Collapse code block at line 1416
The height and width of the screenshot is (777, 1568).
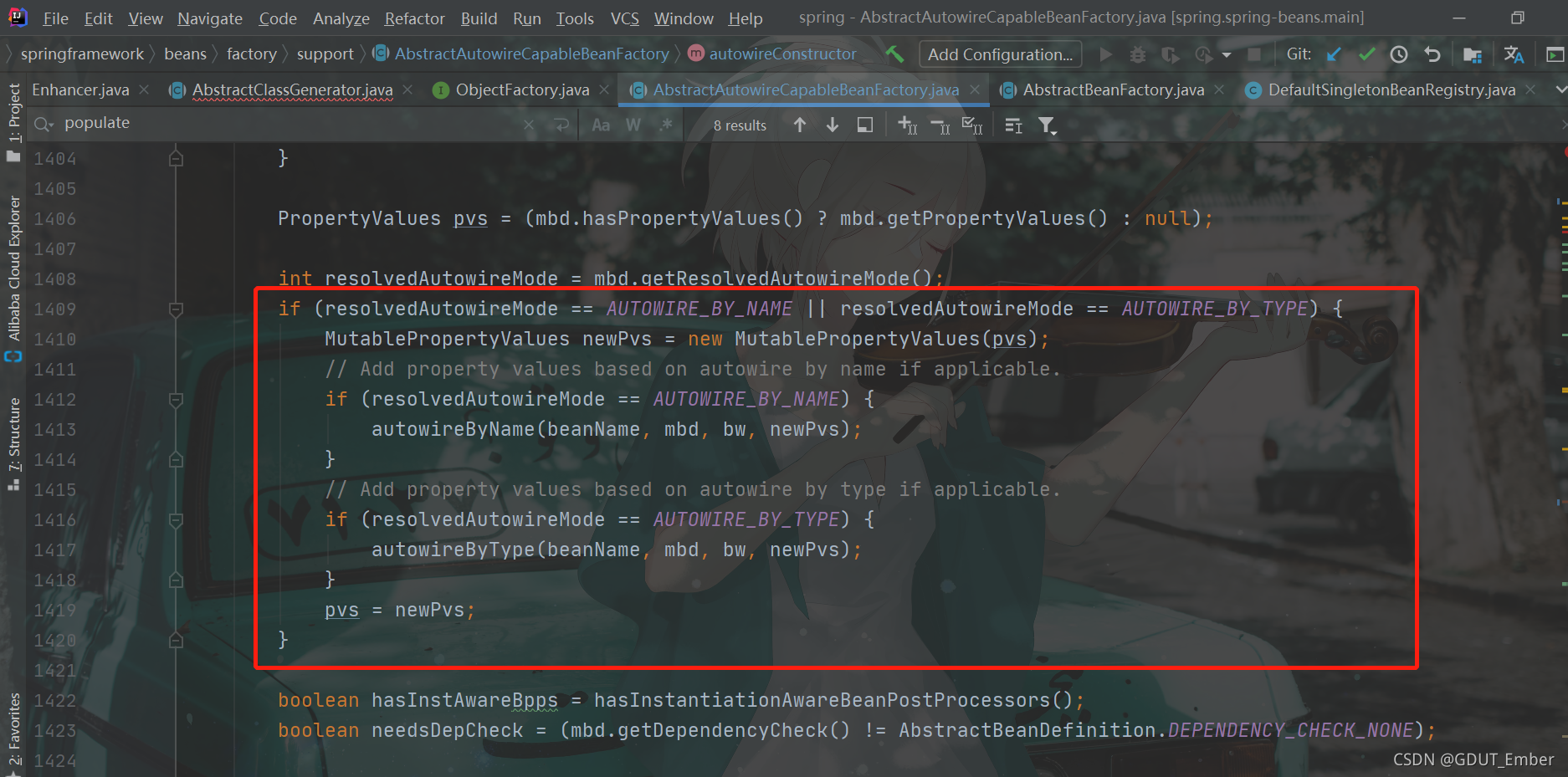[176, 520]
